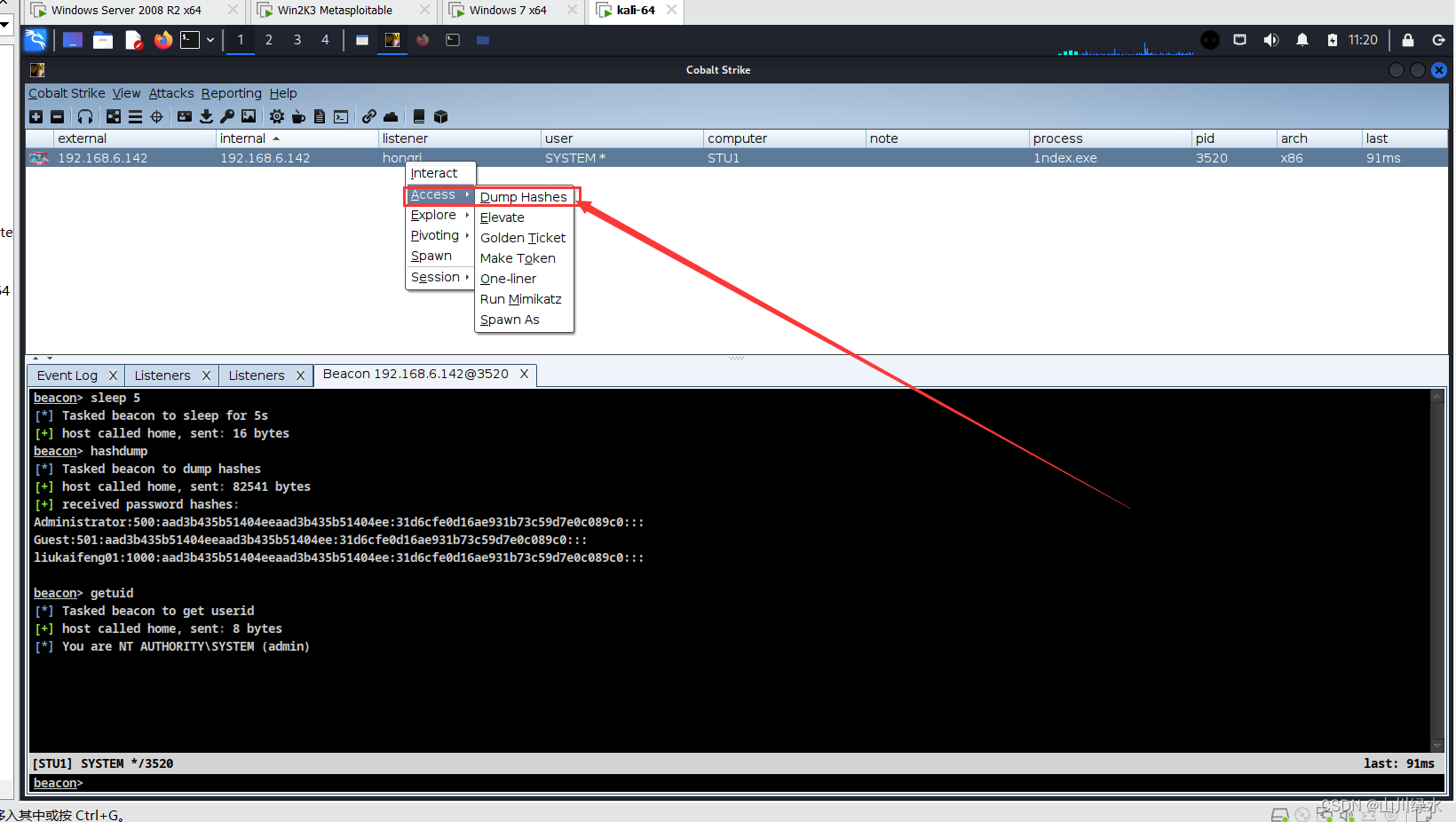The width and height of the screenshot is (1456, 822).
Task: Launch the terminal emulator from Kali panel
Action: (x=190, y=40)
